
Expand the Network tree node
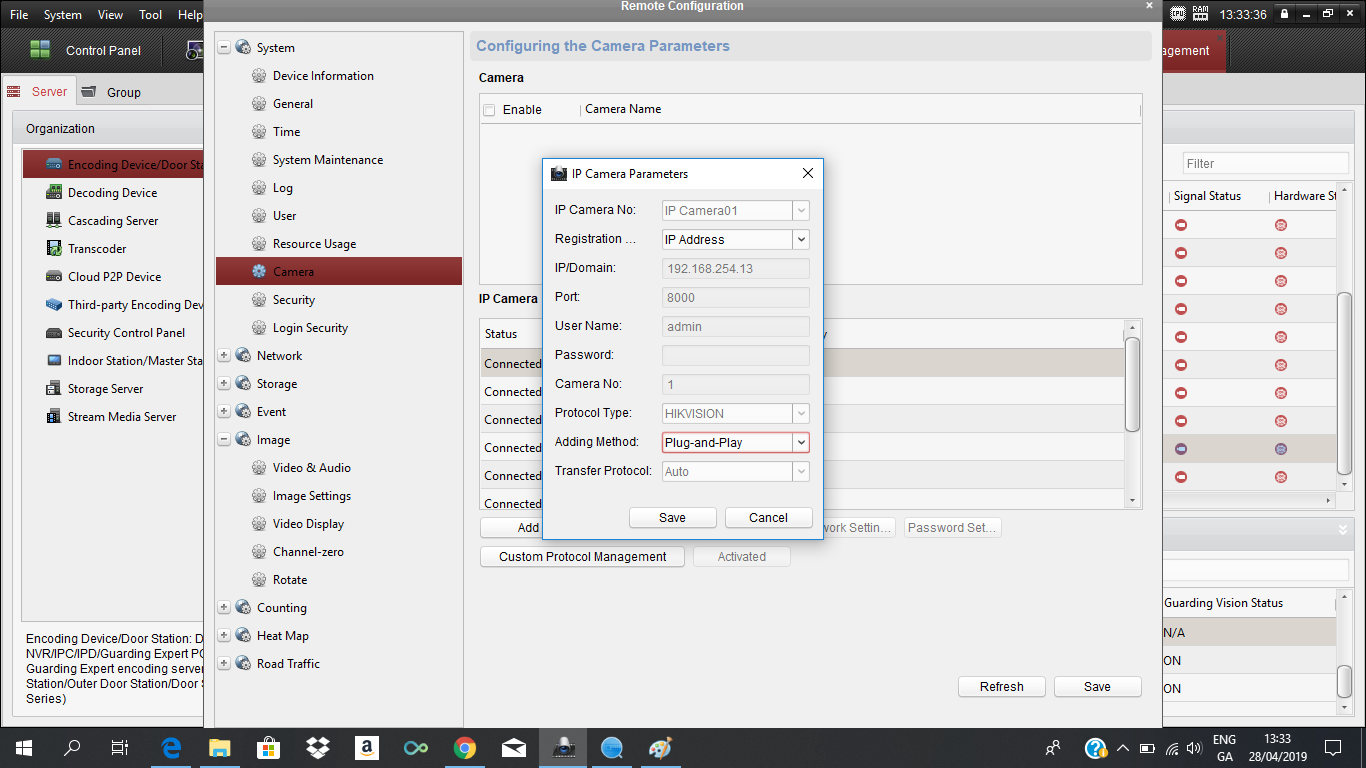pos(224,356)
